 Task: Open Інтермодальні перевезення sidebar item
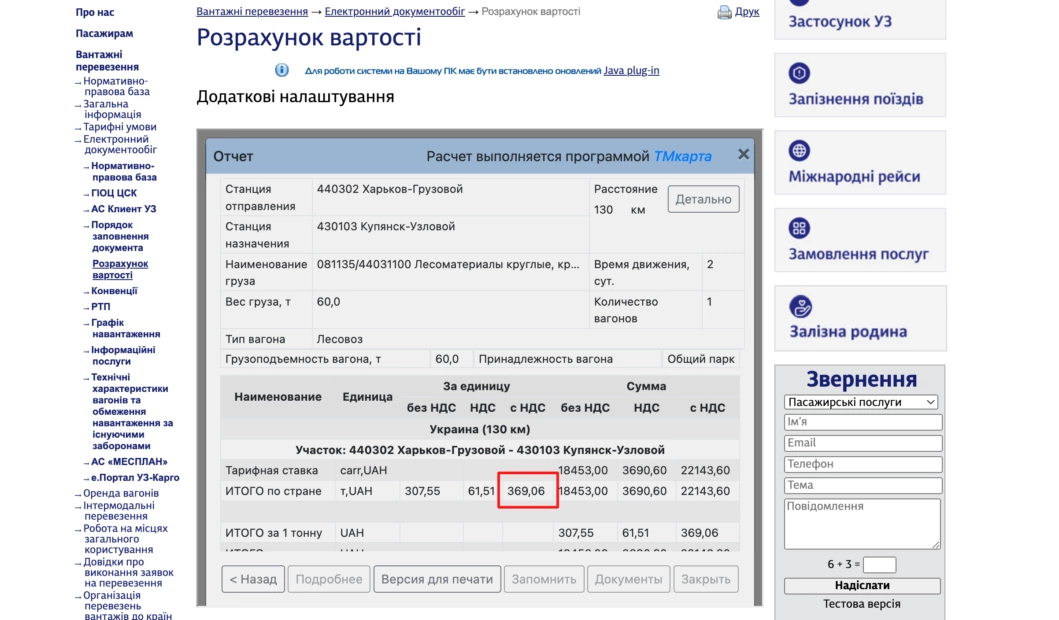coord(119,511)
